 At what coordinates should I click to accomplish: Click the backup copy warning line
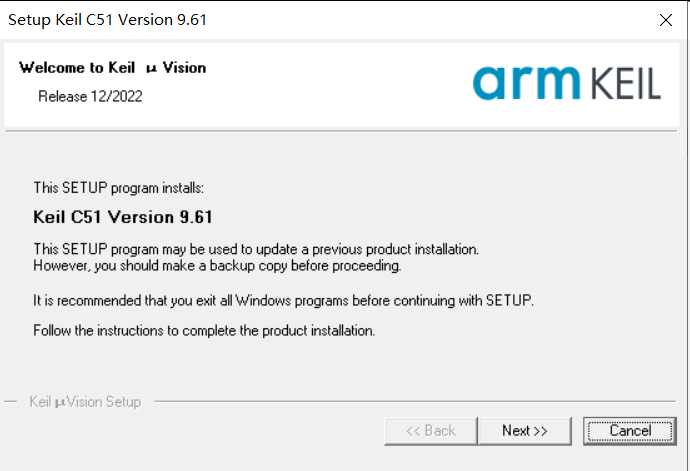tap(217, 266)
